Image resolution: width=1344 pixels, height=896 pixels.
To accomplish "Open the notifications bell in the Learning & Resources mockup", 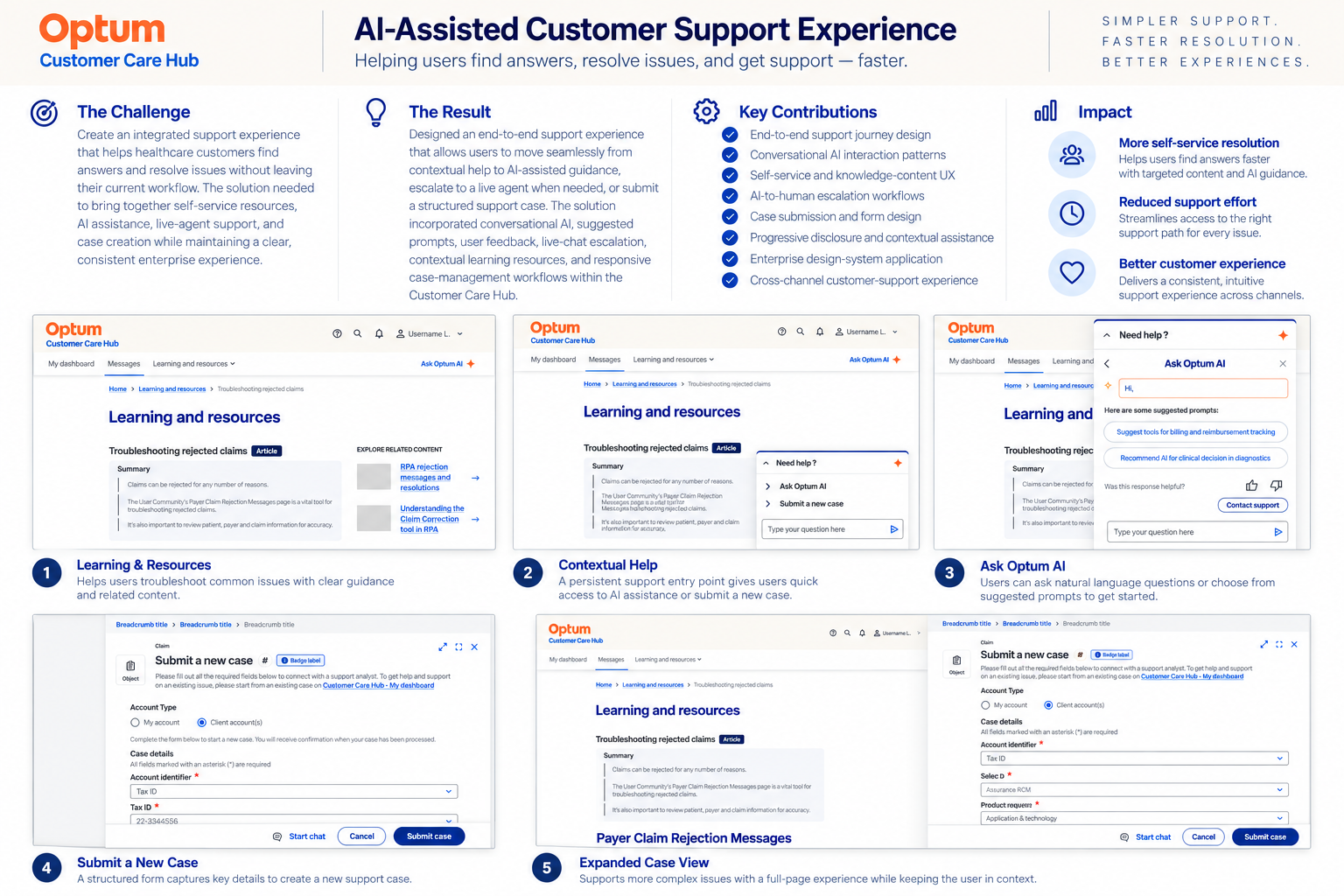I will (379, 333).
